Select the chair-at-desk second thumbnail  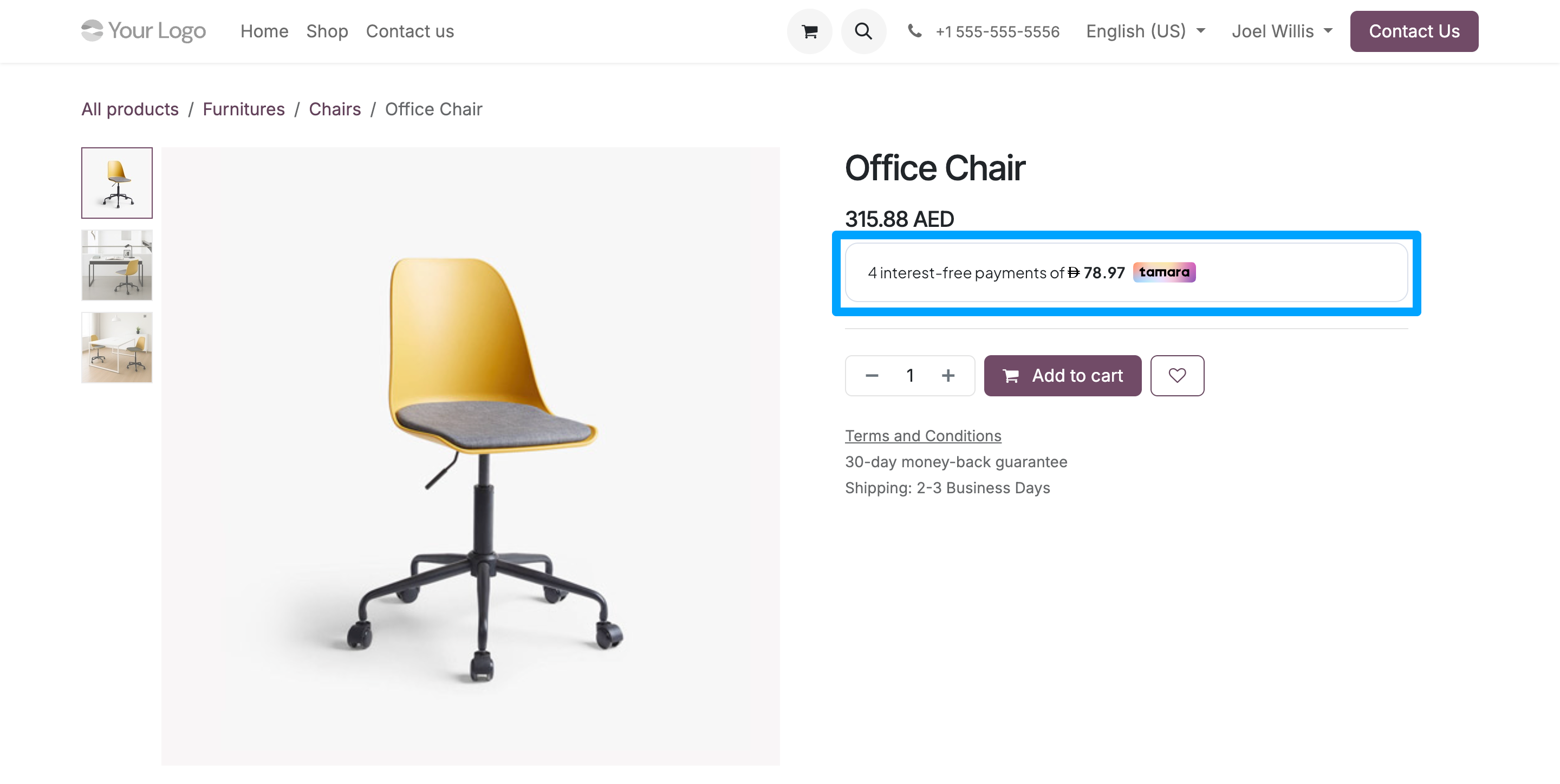(117, 265)
